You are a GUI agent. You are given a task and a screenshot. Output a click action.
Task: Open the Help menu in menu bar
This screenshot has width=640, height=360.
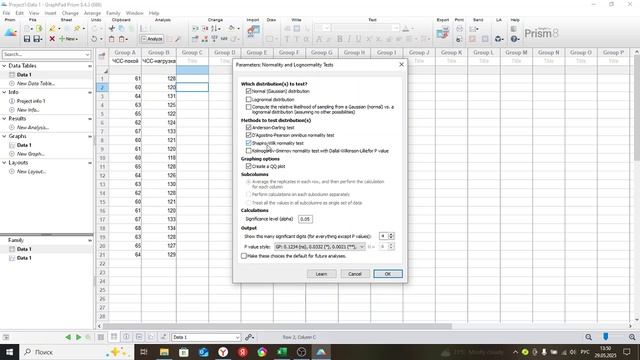[x=154, y=13]
